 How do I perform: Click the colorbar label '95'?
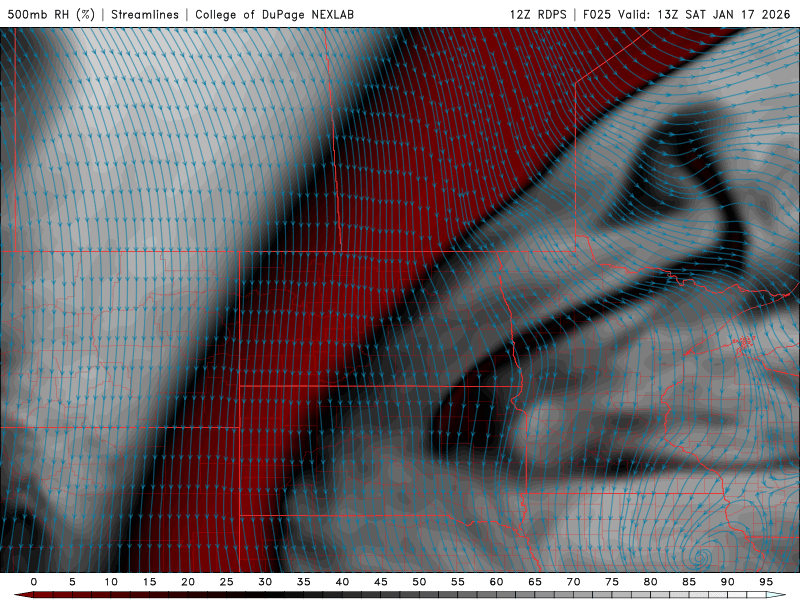click(766, 582)
